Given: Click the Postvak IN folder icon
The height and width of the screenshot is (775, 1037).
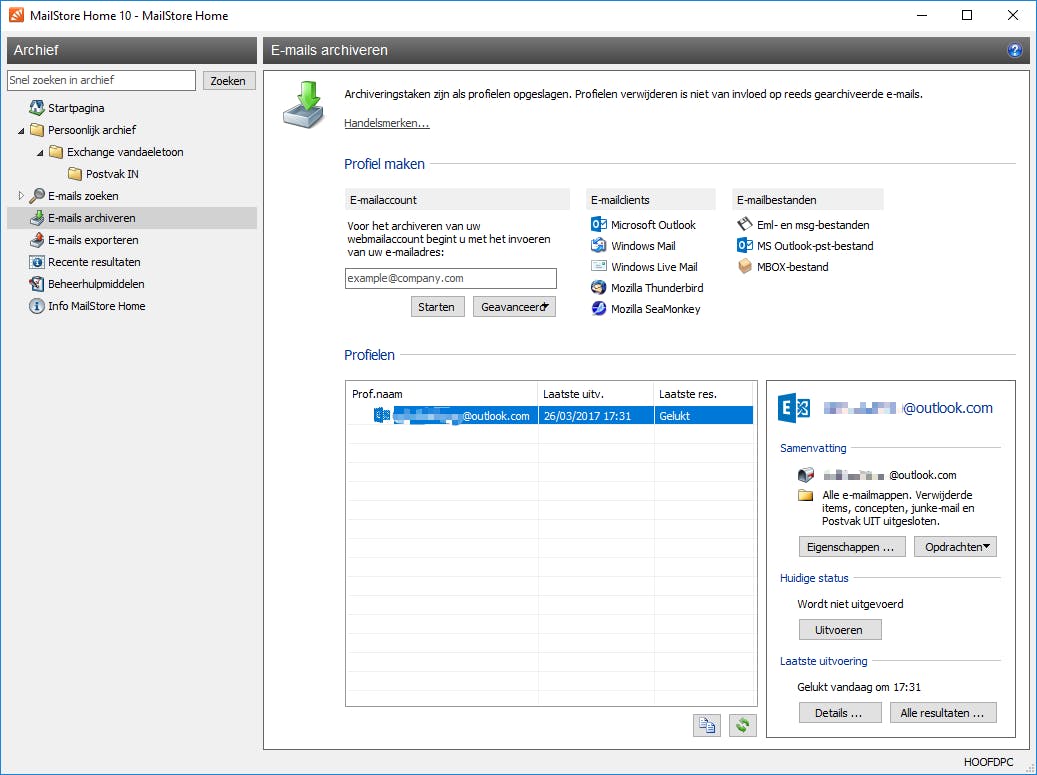Looking at the screenshot, I should [75, 174].
